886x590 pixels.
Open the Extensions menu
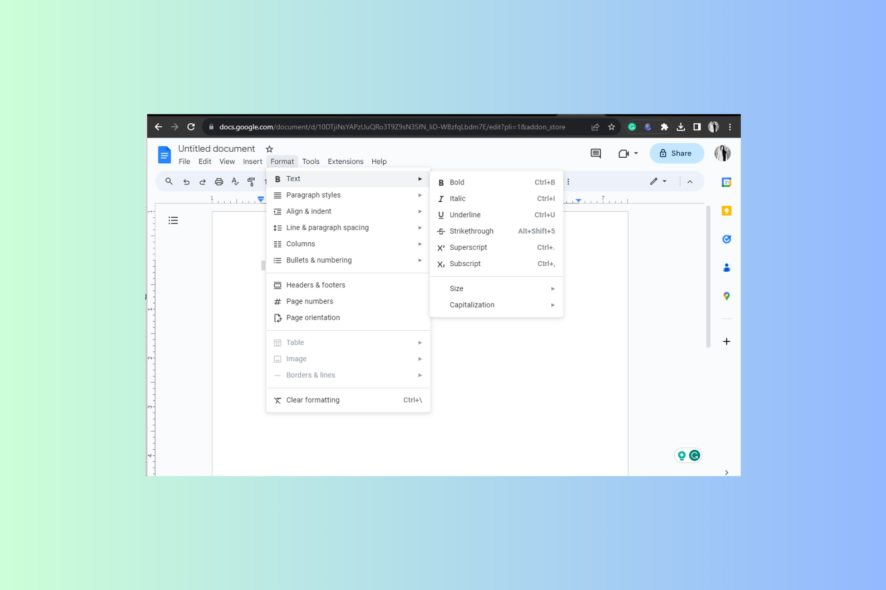344,161
